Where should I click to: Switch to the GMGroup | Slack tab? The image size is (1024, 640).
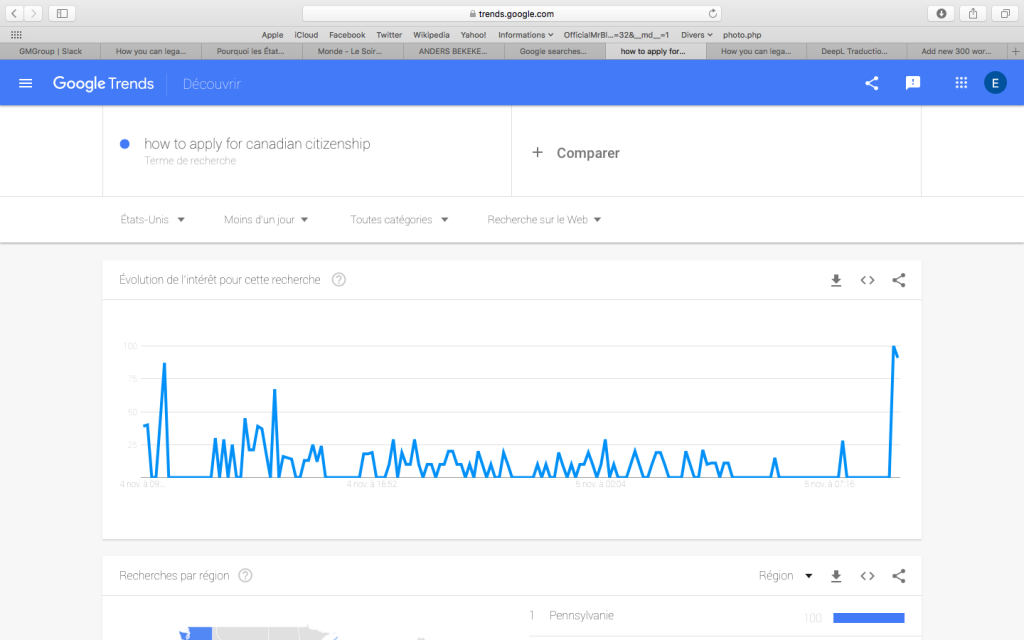tap(51, 51)
